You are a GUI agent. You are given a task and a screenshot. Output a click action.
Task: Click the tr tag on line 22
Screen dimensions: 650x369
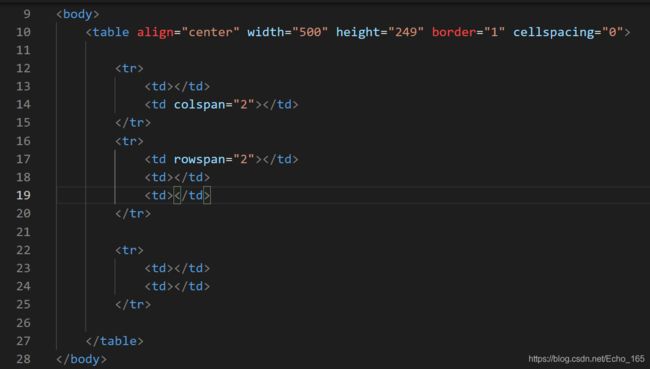129,250
